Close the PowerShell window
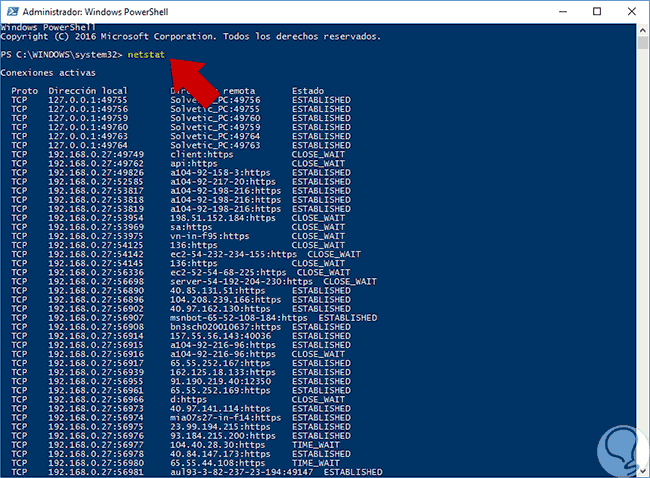The image size is (650, 478). [x=631, y=11]
